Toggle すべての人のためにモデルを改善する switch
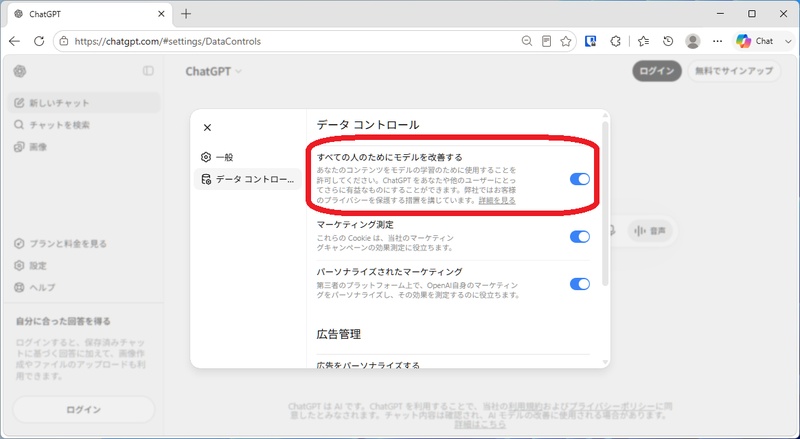This screenshot has height=439, width=800. pyautogui.click(x=580, y=179)
